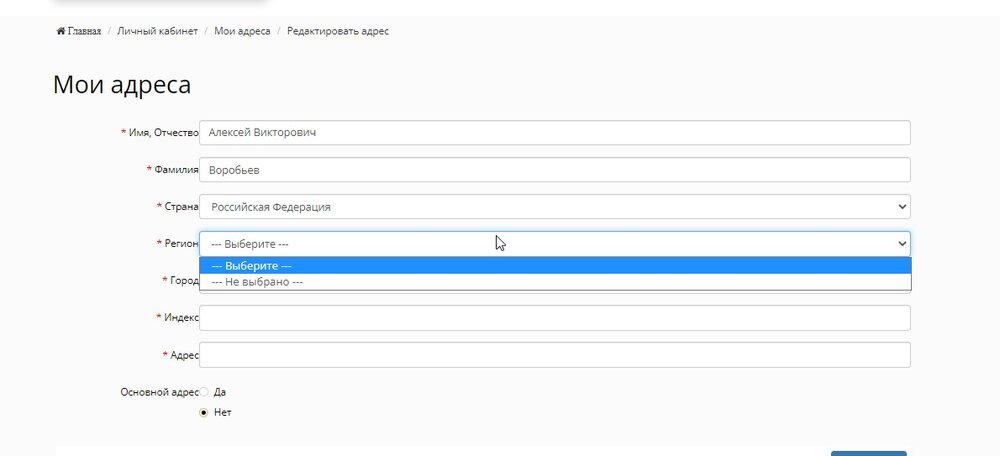The width and height of the screenshot is (1000, 456).
Task: Go to Мои адреса in the breadcrumb
Action: click(x=242, y=31)
